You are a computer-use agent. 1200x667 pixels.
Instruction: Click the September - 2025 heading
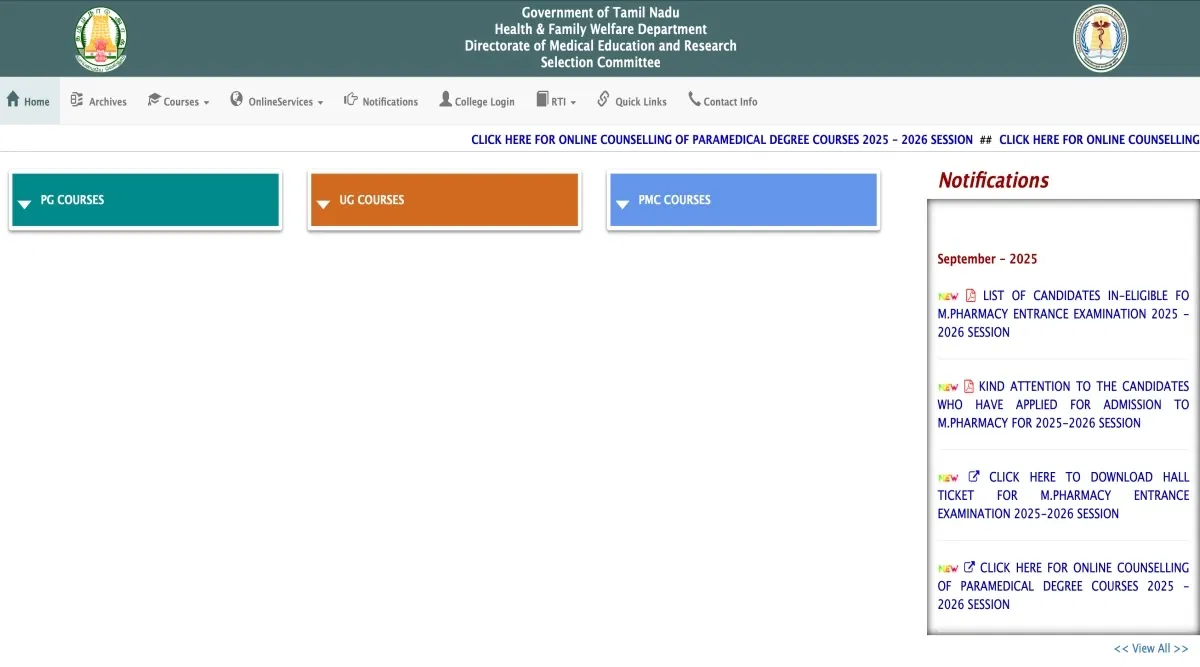tap(987, 259)
